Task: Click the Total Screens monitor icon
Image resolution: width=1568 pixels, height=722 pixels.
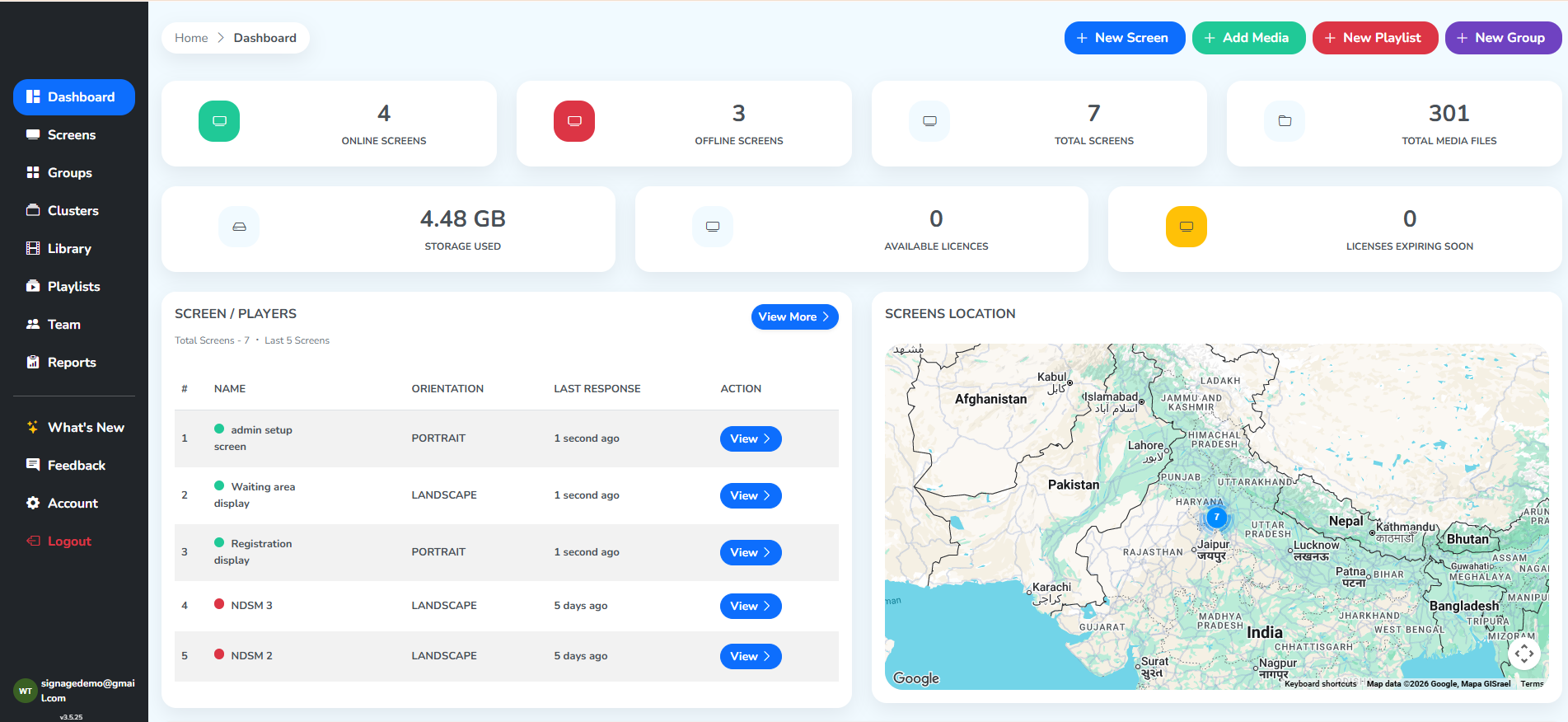Action: coord(929,121)
